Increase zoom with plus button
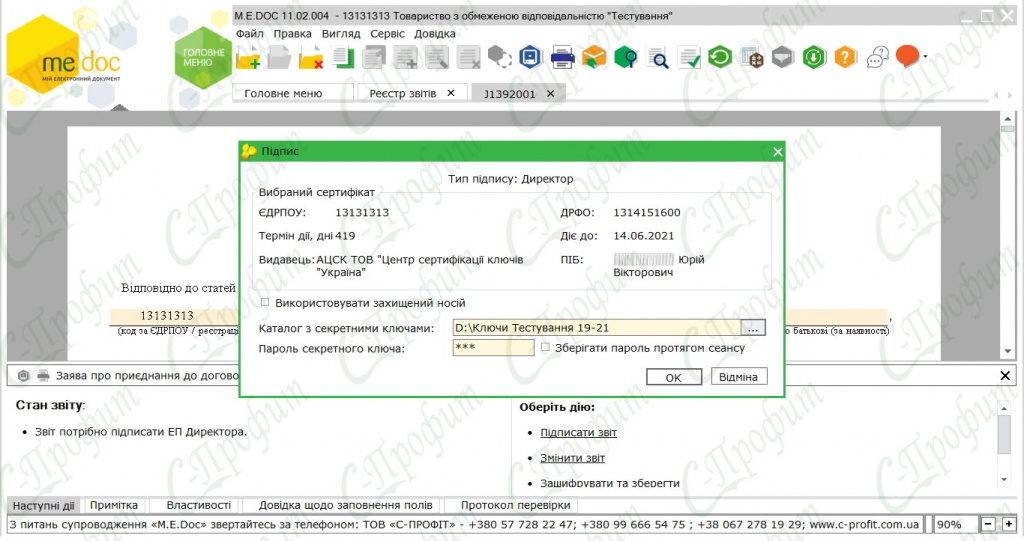Screen dimensions: 1024x541 (x=1008, y=524)
